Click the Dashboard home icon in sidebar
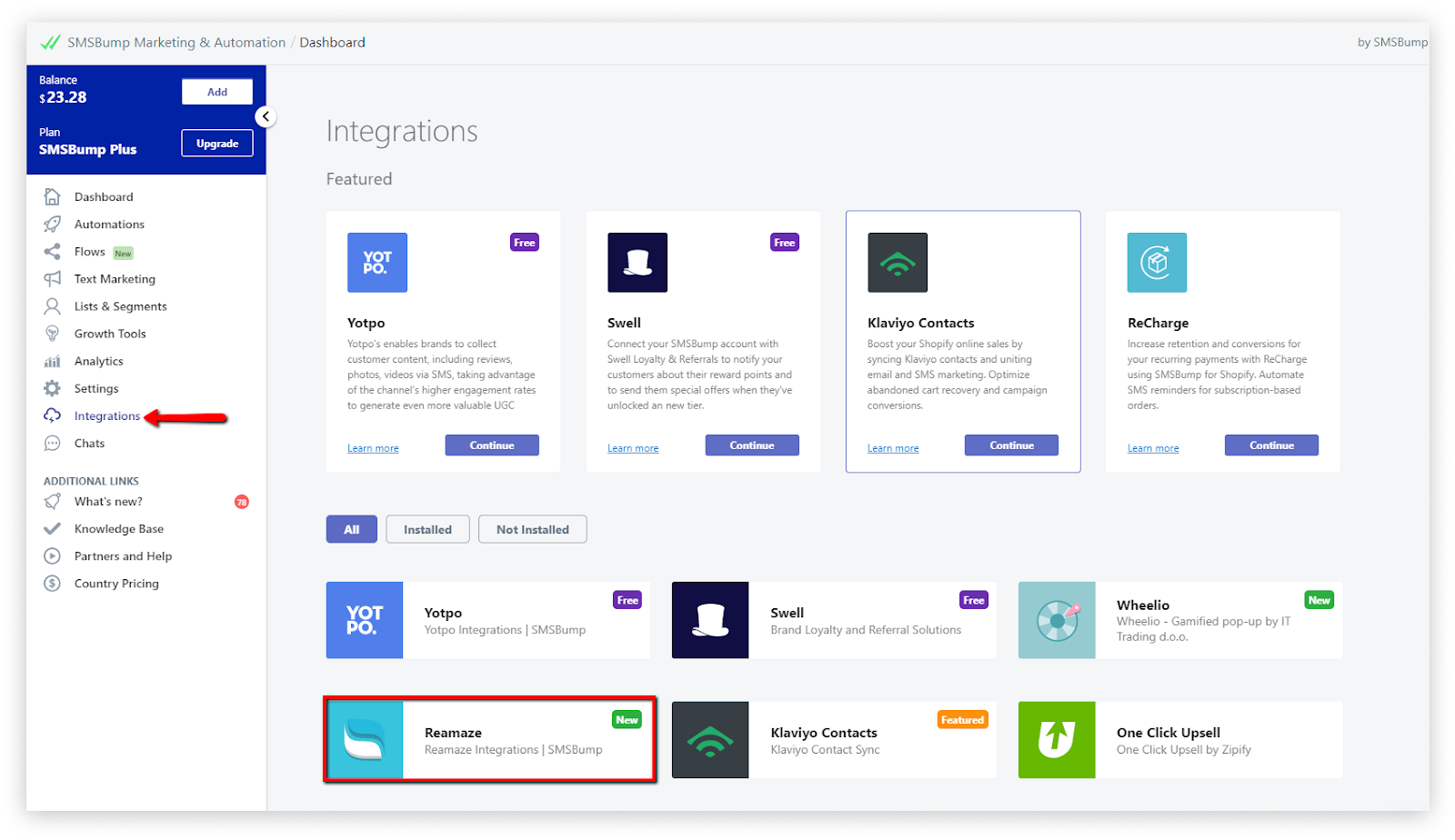 click(x=53, y=196)
